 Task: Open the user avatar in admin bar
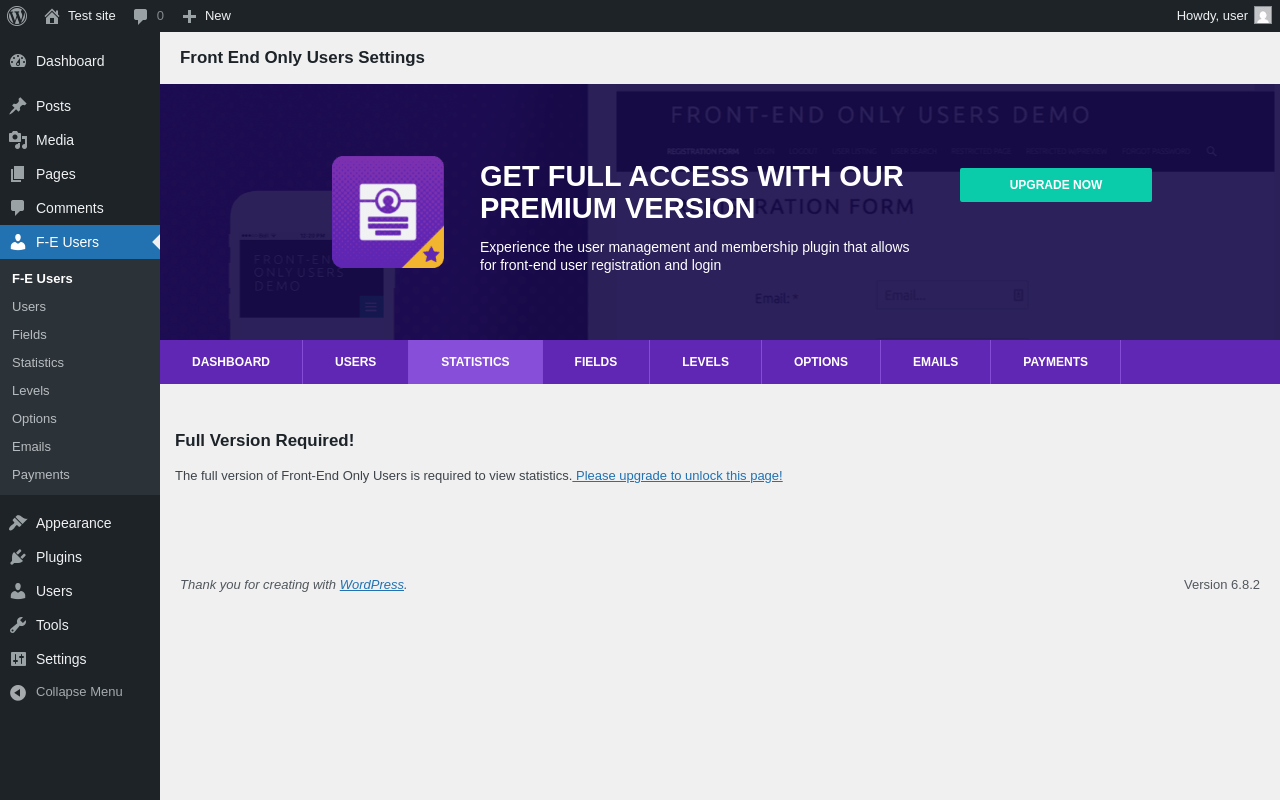coord(1263,15)
